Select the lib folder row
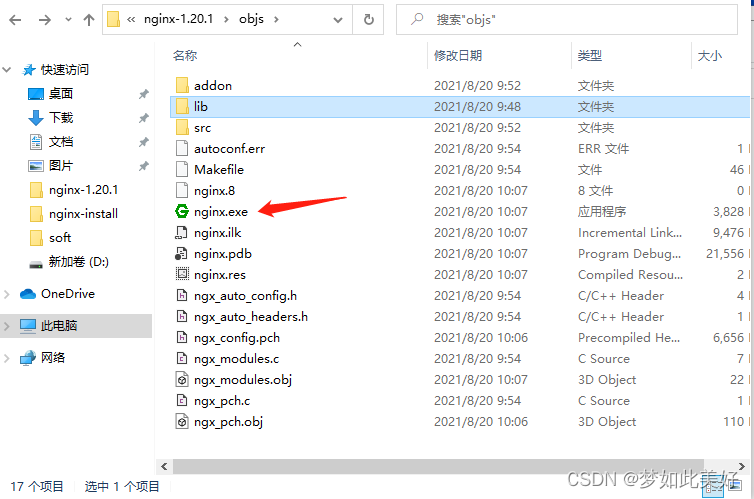Screen dimensions: 754x499 (x=460, y=107)
